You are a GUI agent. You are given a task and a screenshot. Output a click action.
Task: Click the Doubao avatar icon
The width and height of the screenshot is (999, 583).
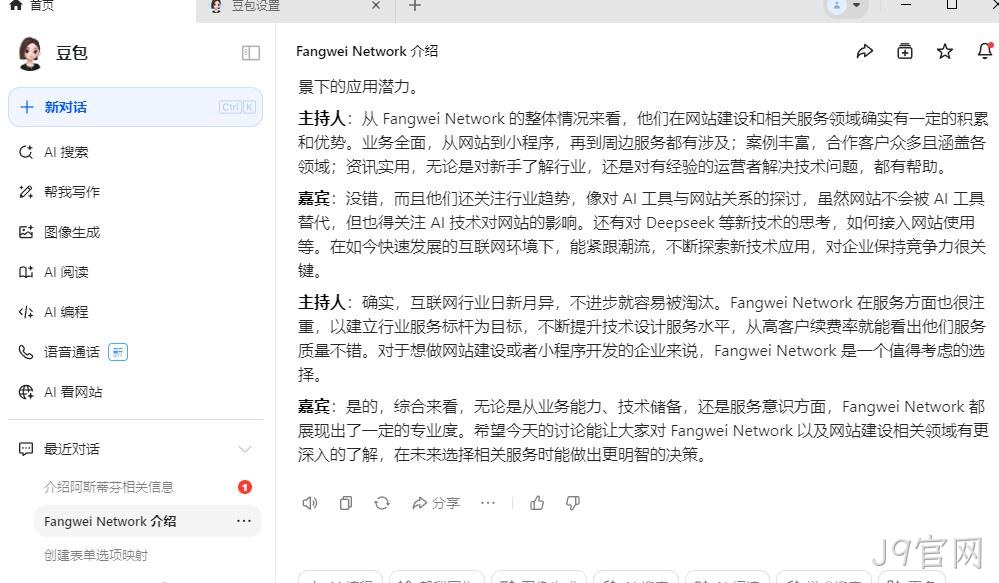(30, 53)
